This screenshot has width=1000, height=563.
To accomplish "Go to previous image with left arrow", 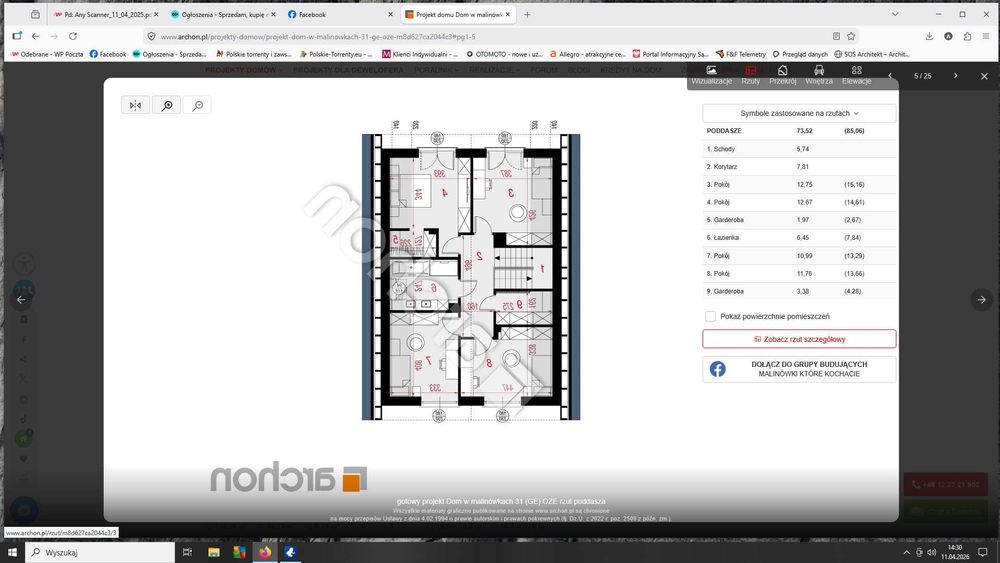I will 21,299.
